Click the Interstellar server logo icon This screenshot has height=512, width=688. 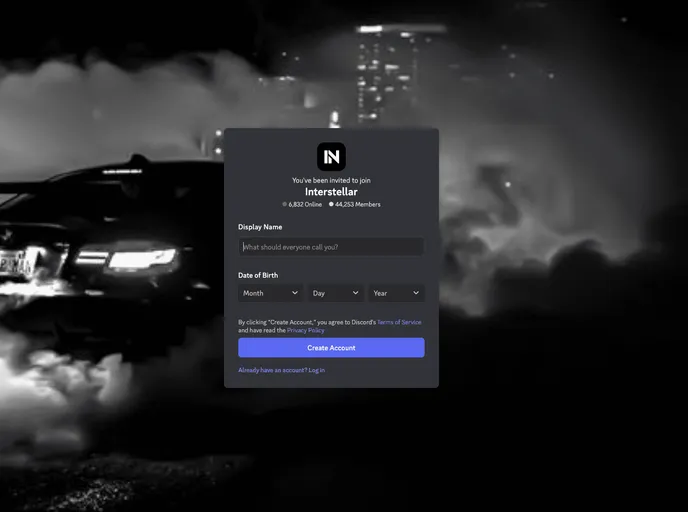(331, 157)
